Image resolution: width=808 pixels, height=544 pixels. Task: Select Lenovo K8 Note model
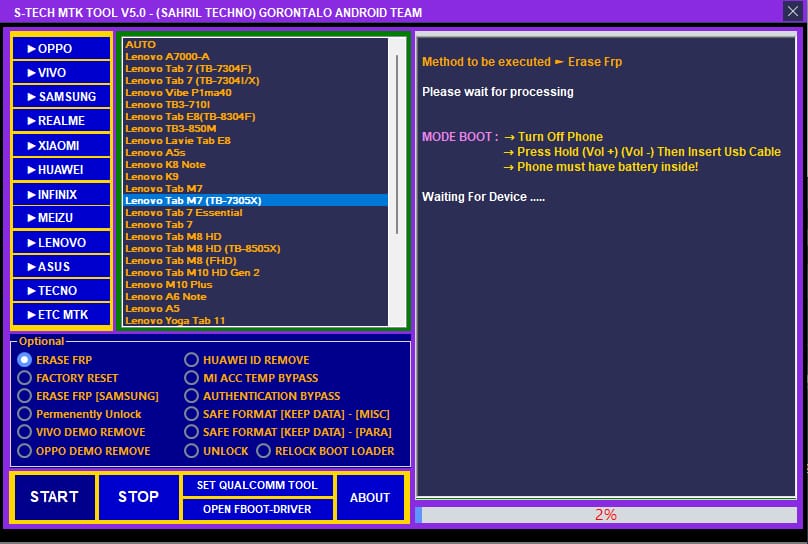coord(256,164)
